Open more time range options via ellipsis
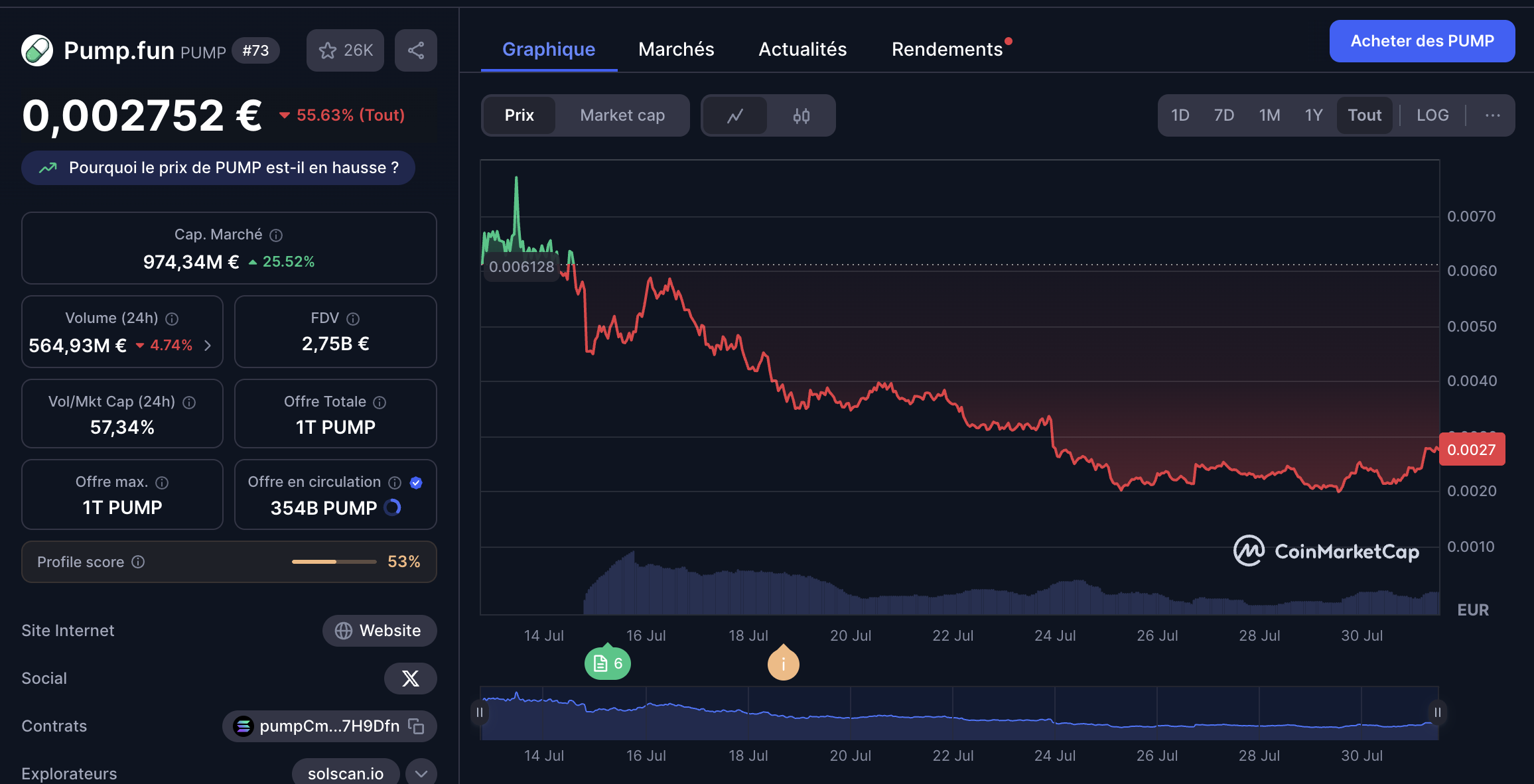Viewport: 1534px width, 784px height. [x=1492, y=115]
